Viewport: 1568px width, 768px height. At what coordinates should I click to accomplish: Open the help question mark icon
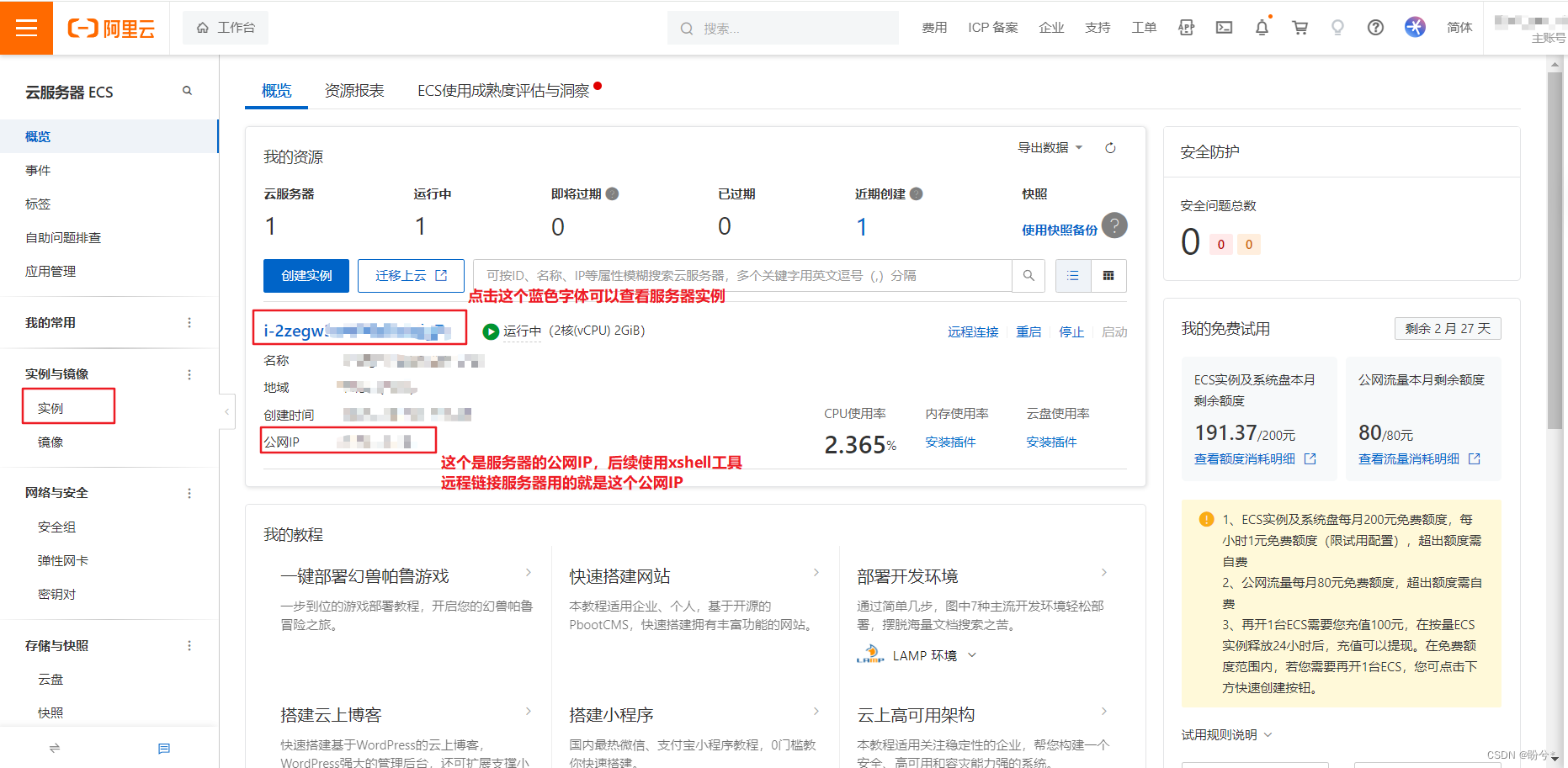(1375, 28)
